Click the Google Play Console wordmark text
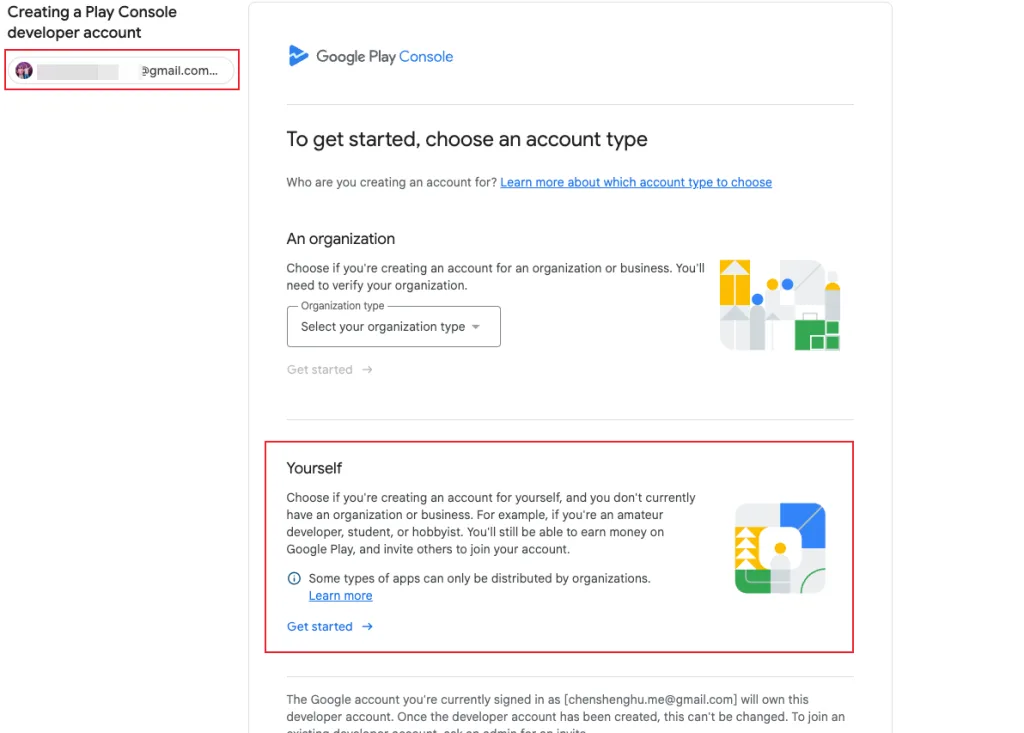Image resolution: width=1024 pixels, height=733 pixels. click(x=384, y=57)
